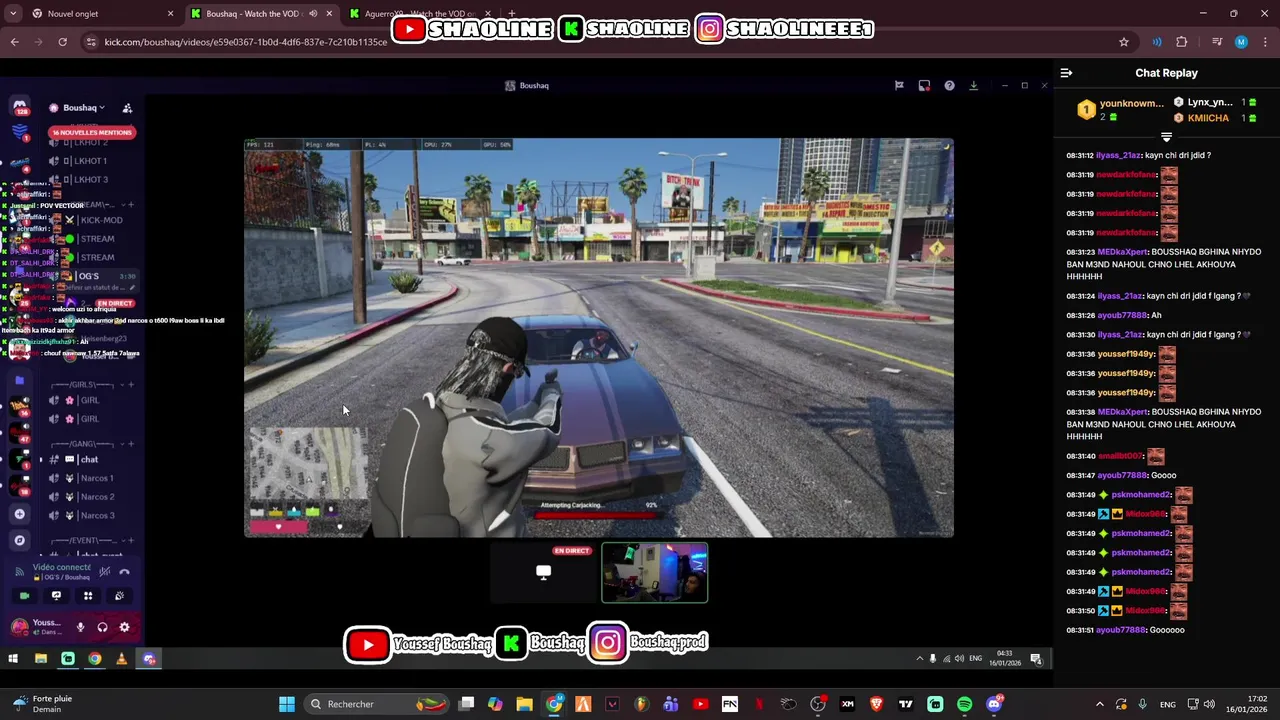Open a new browser tab with plus
Screen dimensions: 1280x720
(511, 14)
